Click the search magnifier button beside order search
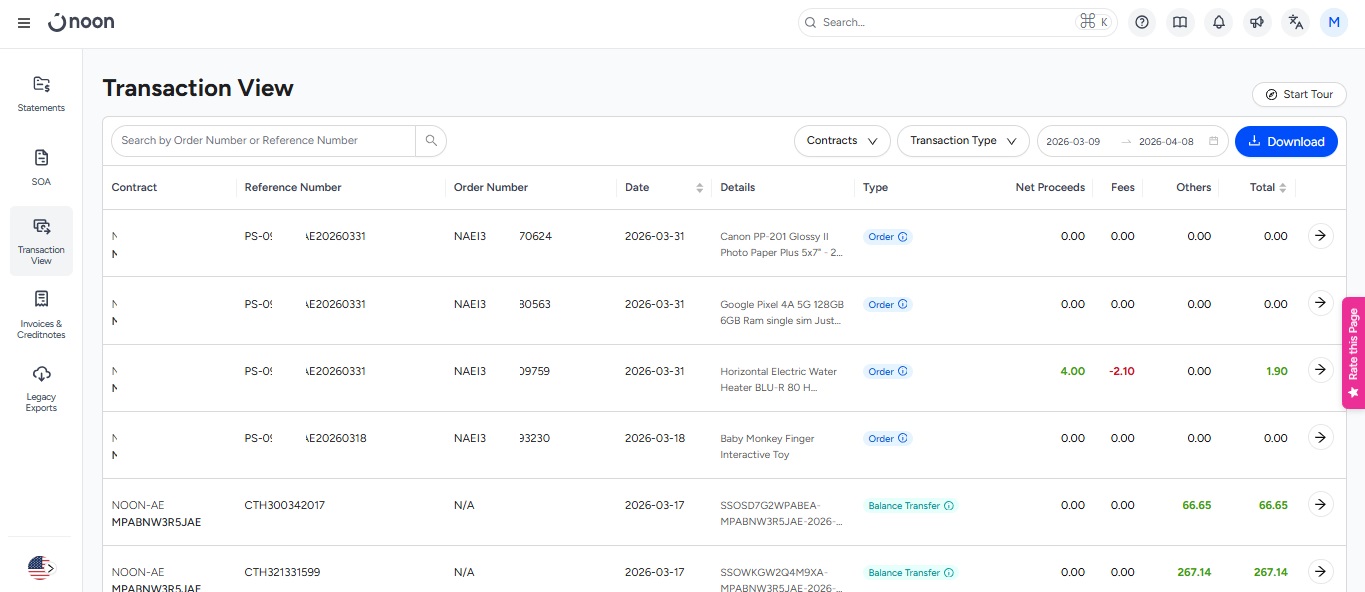The image size is (1365, 592). pos(431,141)
